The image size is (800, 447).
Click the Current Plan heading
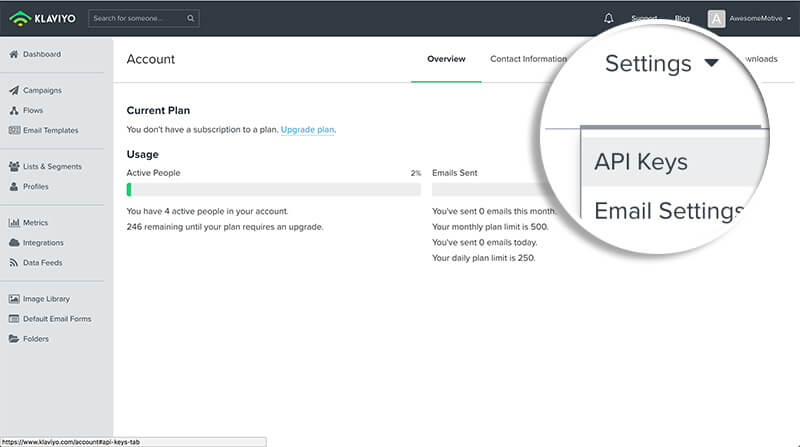[x=158, y=110]
